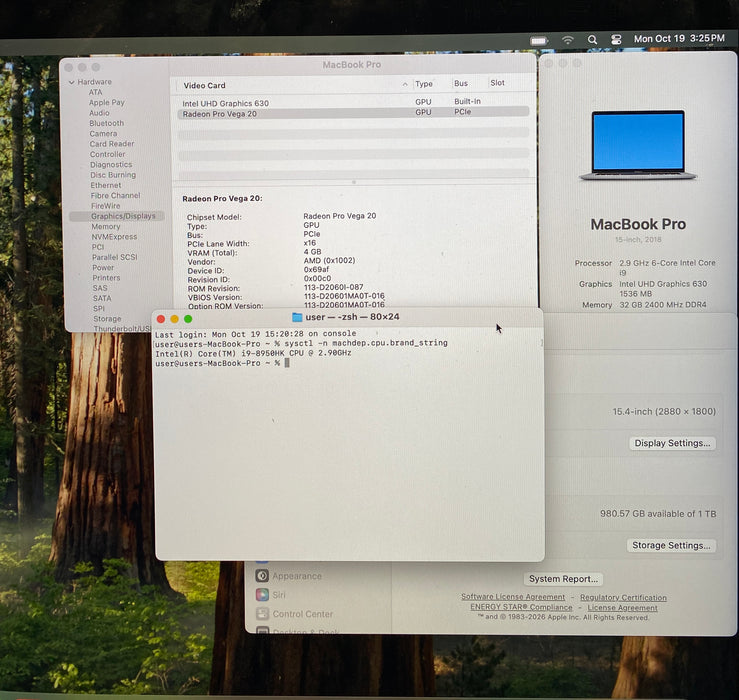739x700 pixels.
Task: Select Camera in hardware list
Action: pos(103,133)
